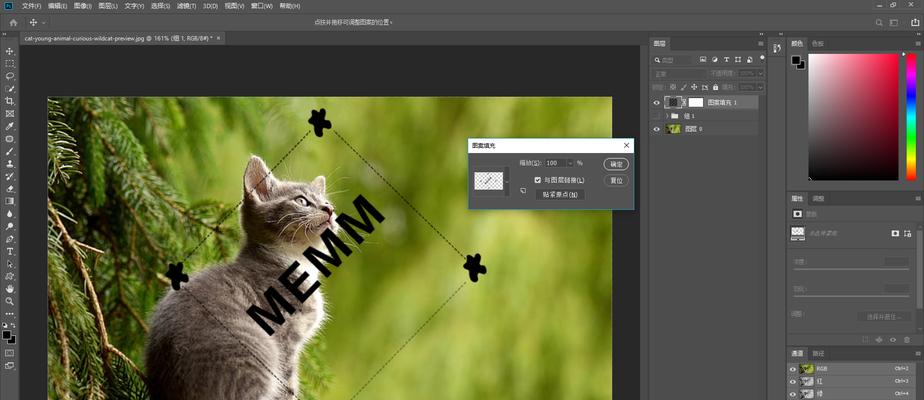
Task: Click the Select and Mask button
Action: click(884, 316)
